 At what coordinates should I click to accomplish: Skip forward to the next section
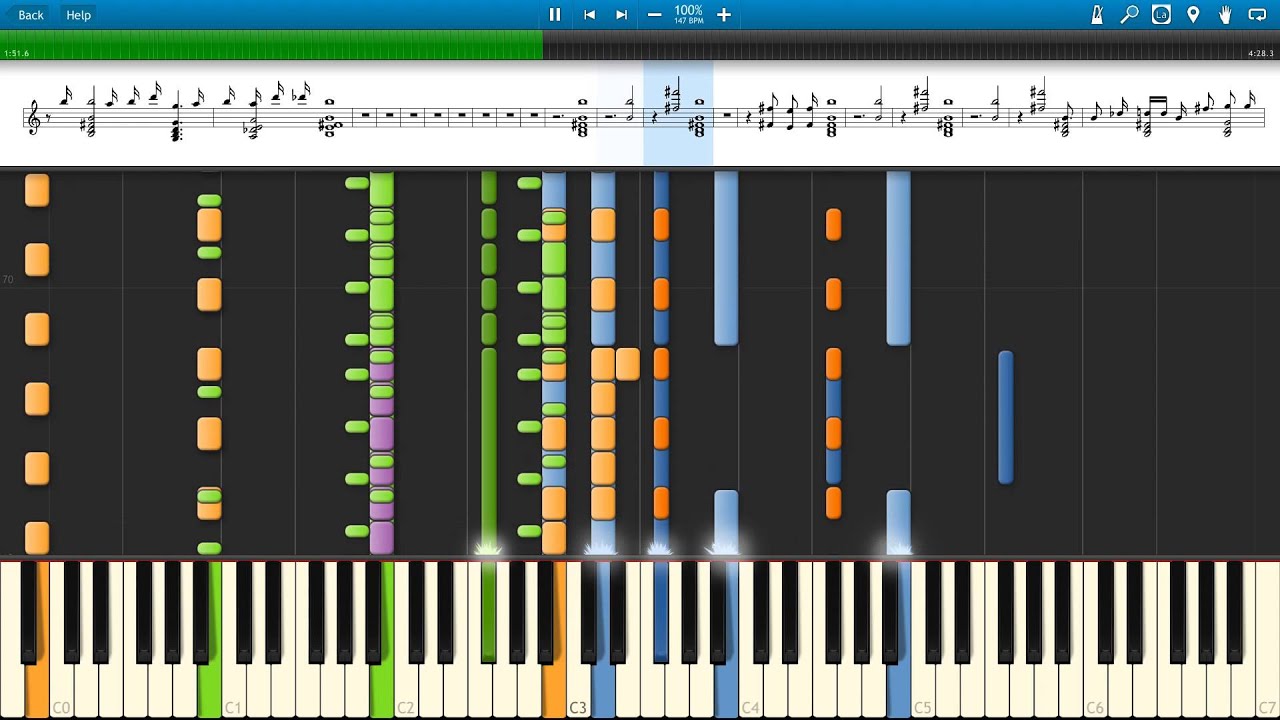click(x=621, y=15)
